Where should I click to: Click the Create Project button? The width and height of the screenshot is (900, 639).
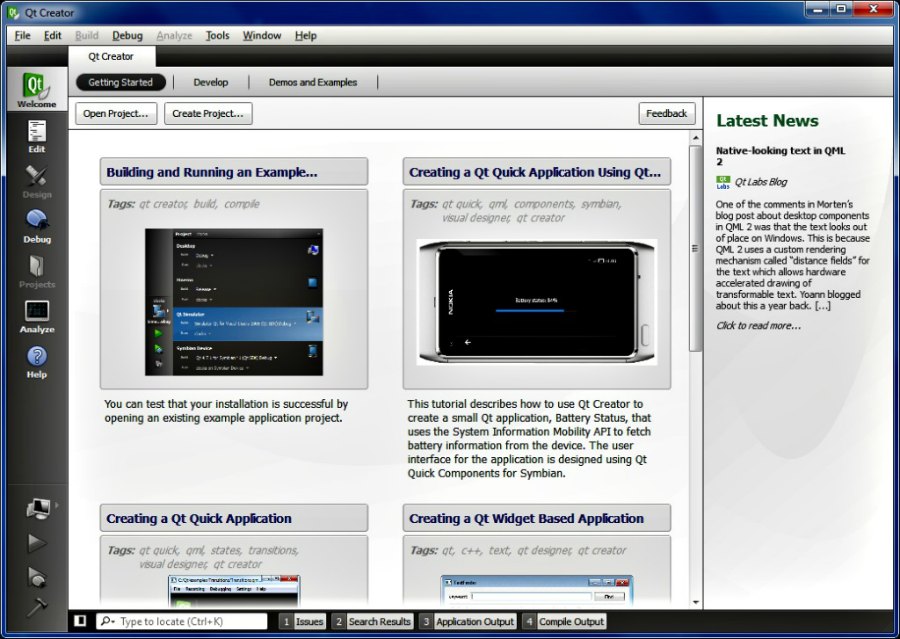click(x=208, y=113)
